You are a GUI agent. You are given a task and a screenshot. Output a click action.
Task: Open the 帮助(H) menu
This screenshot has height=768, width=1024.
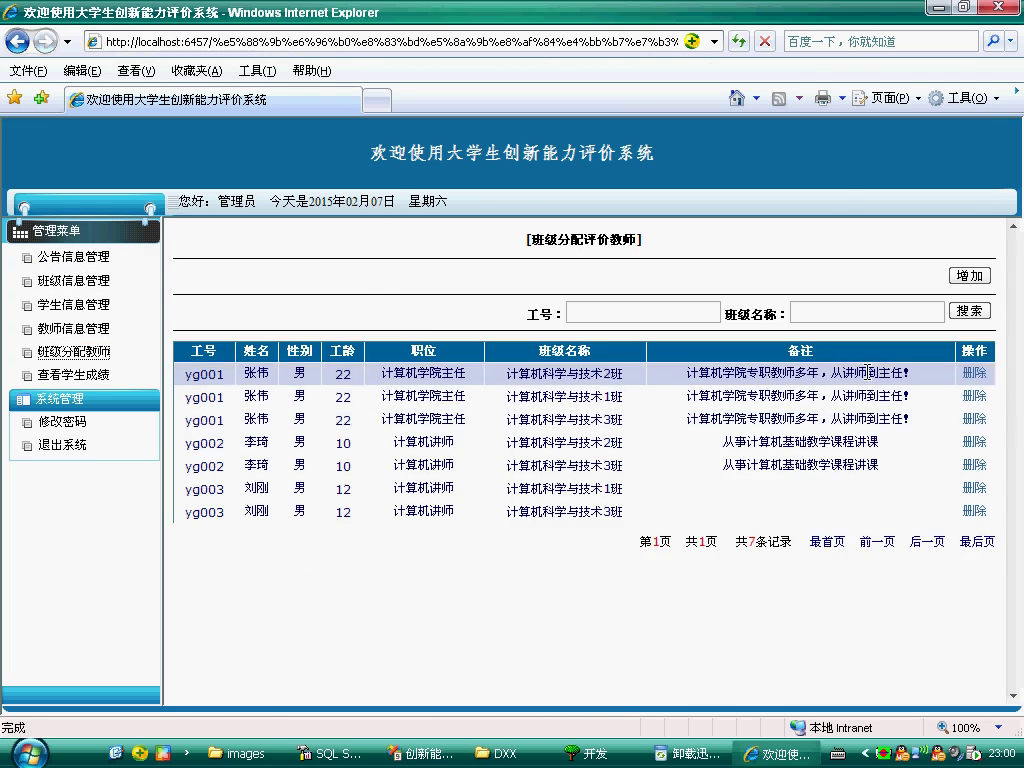[x=312, y=71]
